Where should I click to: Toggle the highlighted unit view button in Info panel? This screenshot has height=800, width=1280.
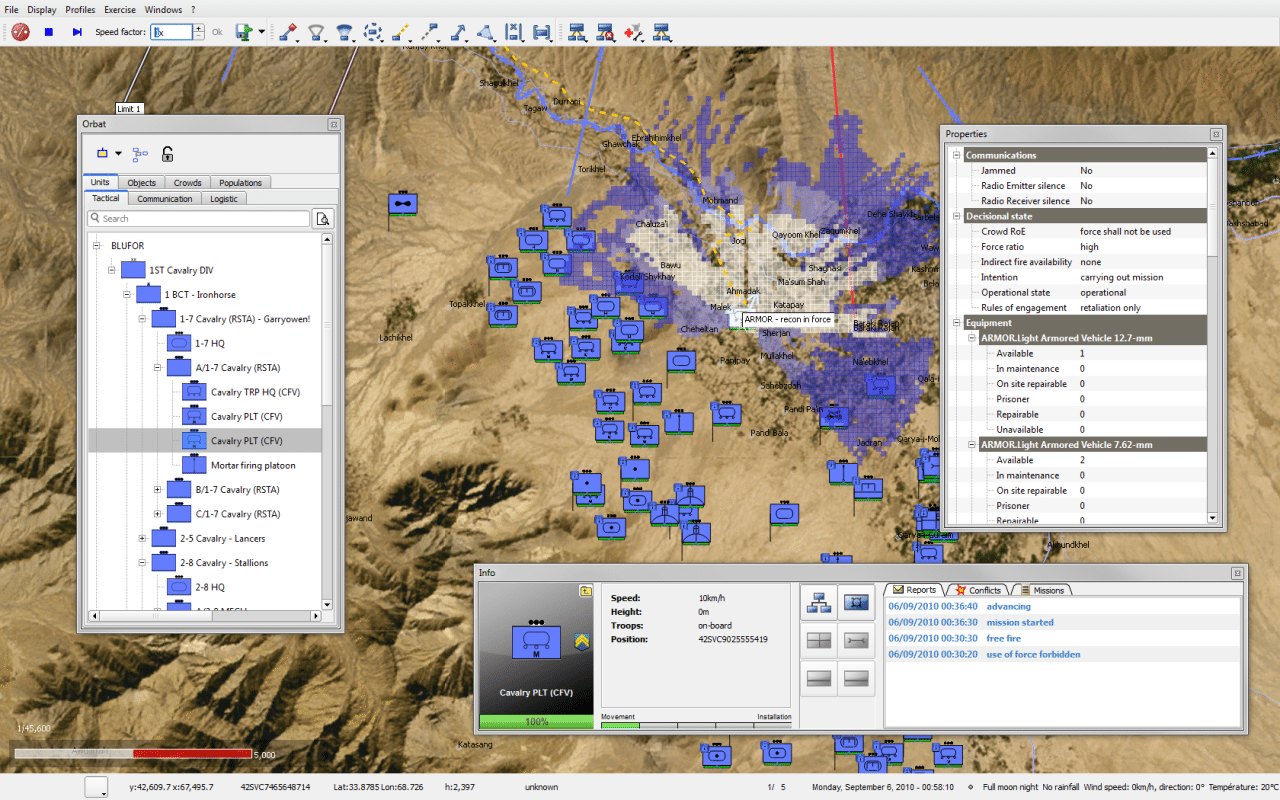tap(855, 602)
